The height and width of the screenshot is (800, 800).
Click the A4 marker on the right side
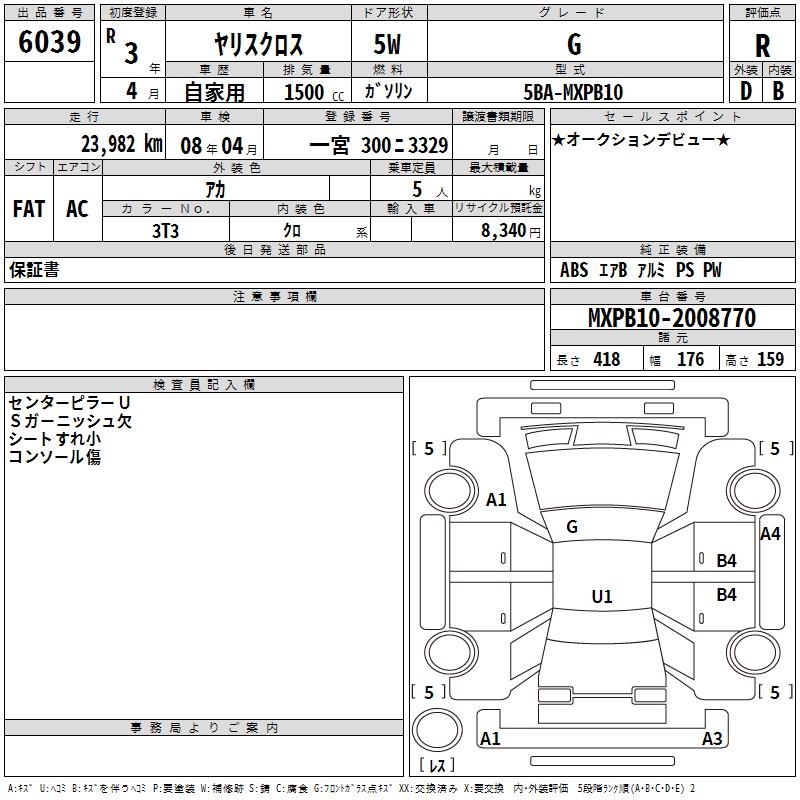point(770,534)
